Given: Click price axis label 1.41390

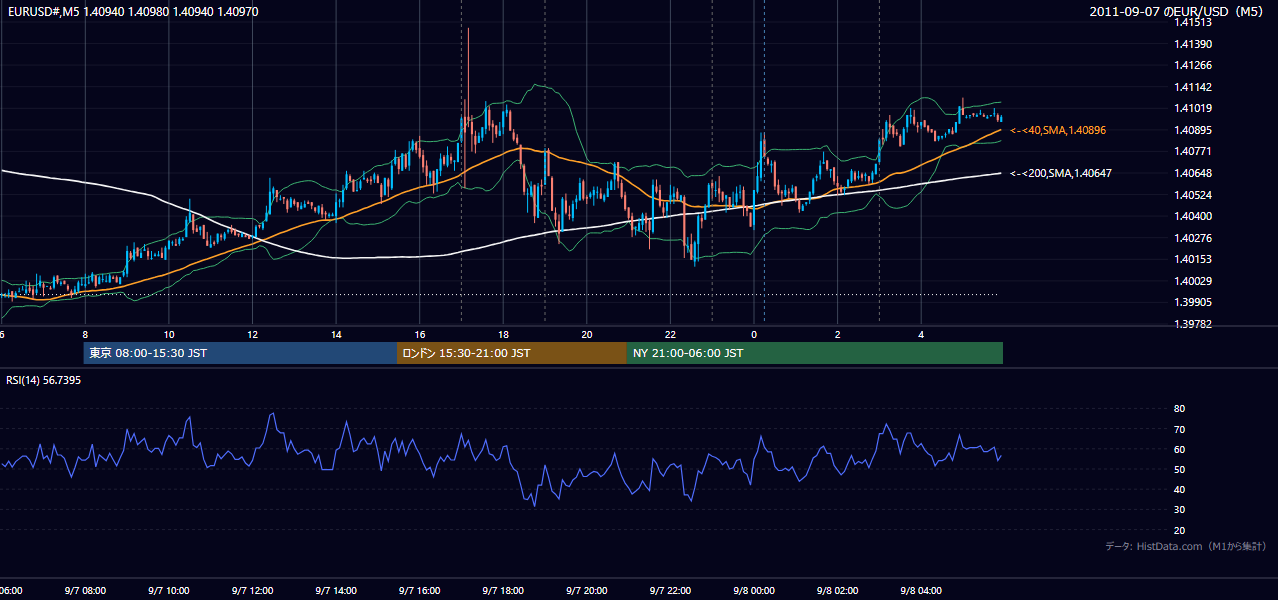Looking at the screenshot, I should pos(1192,44).
